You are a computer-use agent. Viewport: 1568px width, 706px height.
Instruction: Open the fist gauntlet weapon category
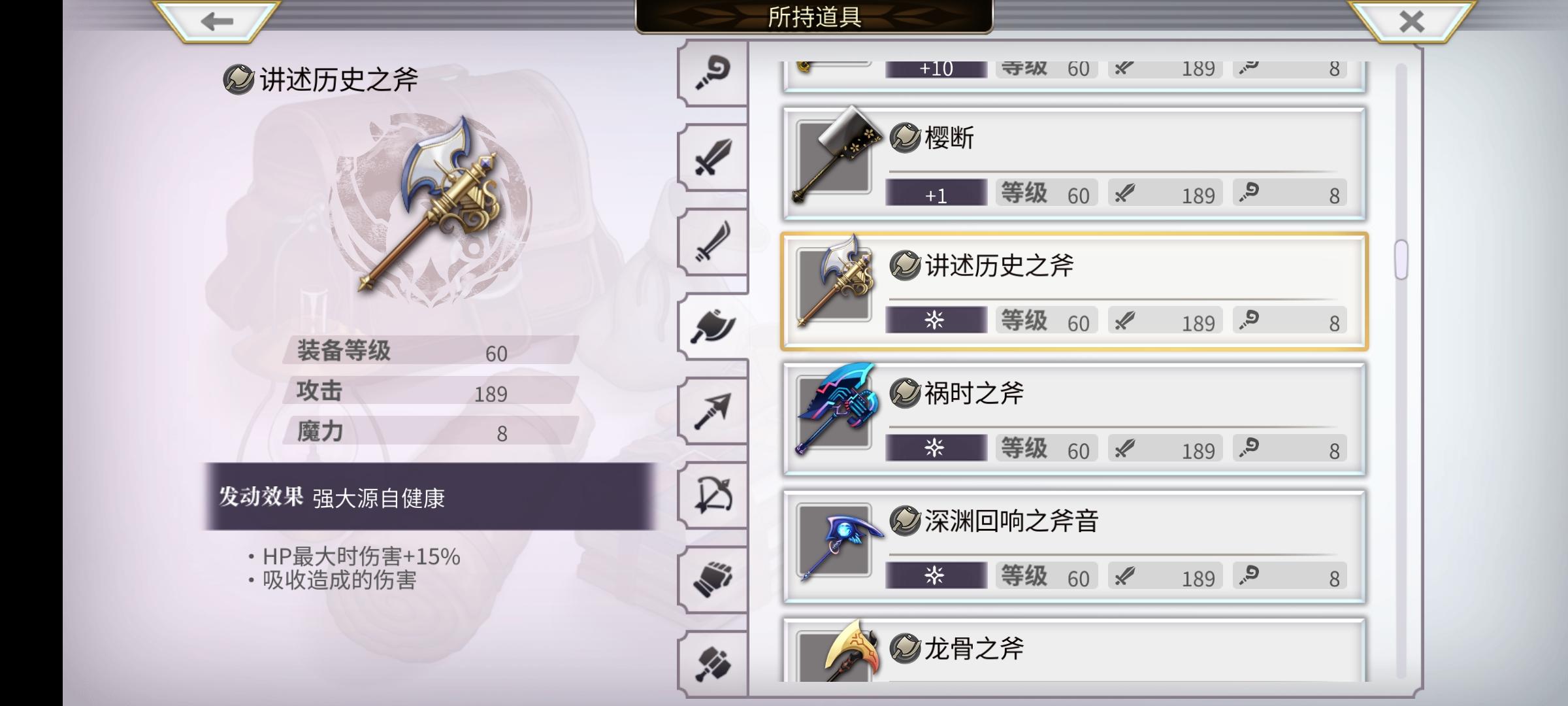[713, 580]
